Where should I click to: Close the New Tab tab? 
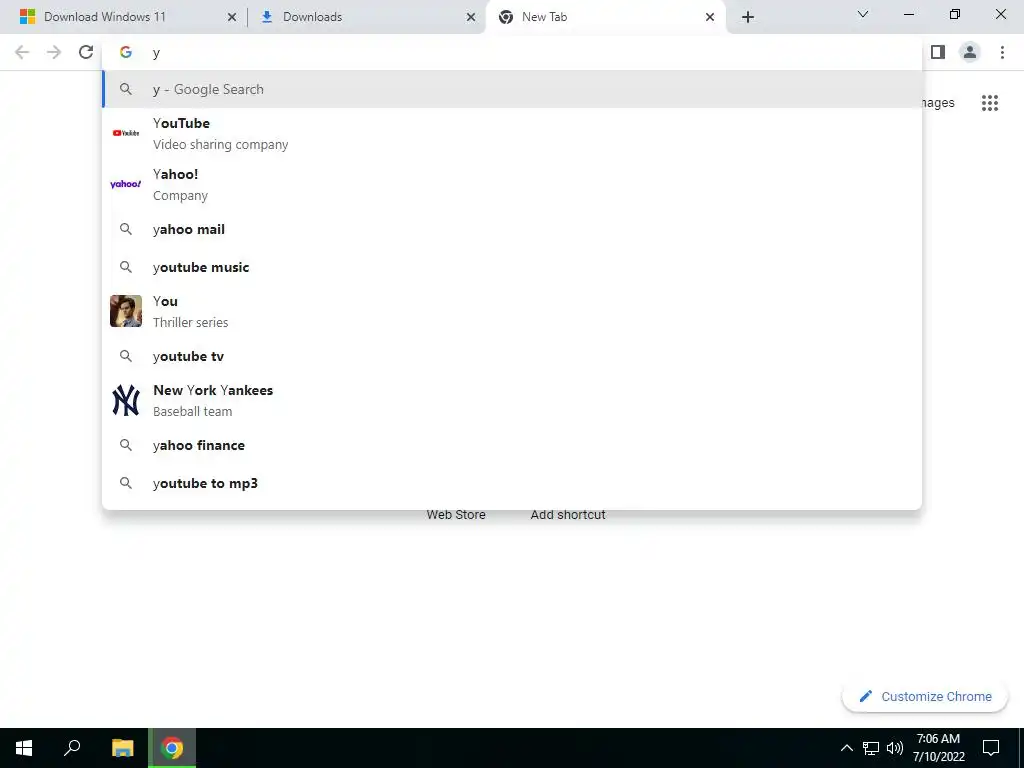710,17
